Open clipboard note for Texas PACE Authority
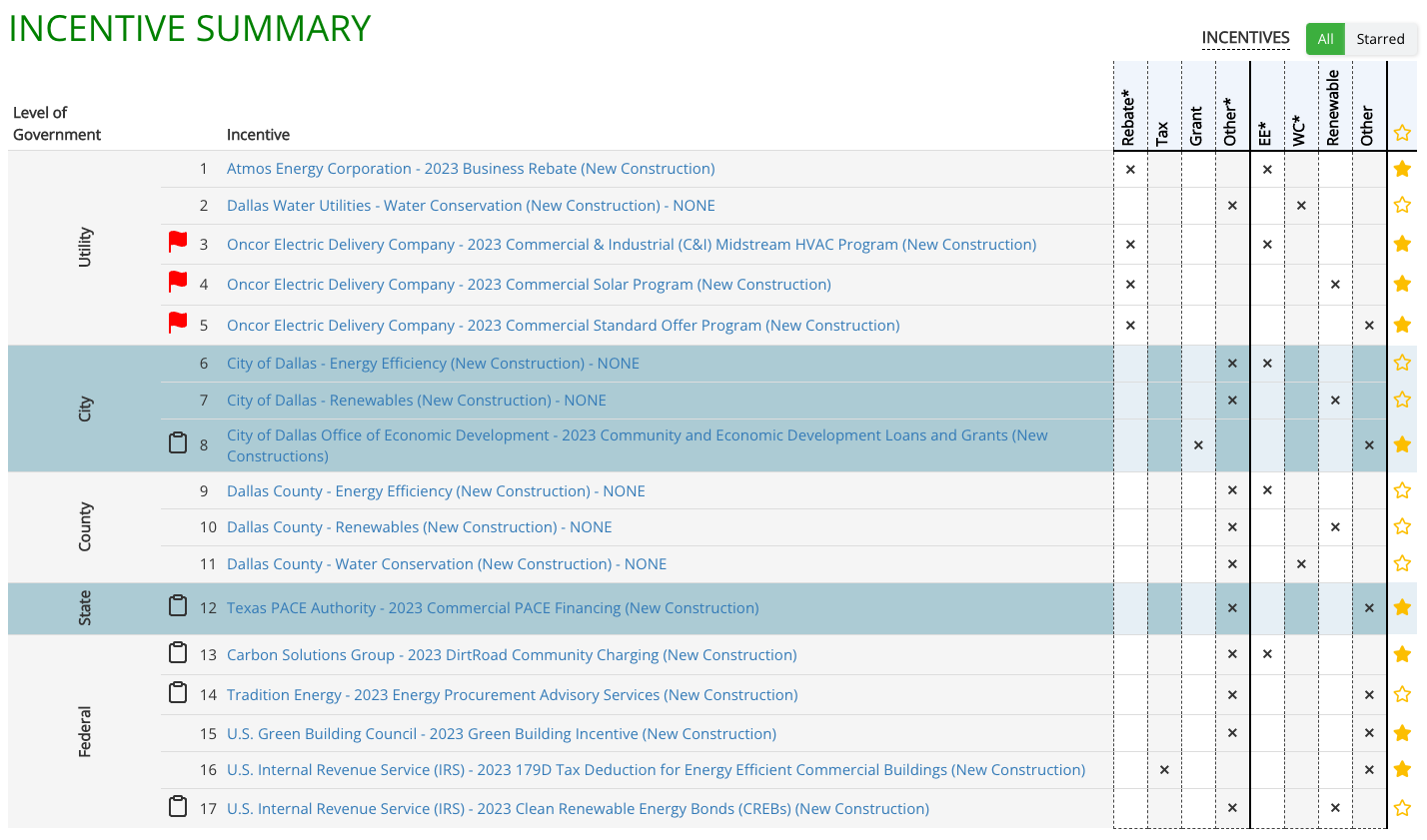Screen dimensions: 1427x840 [x=178, y=605]
